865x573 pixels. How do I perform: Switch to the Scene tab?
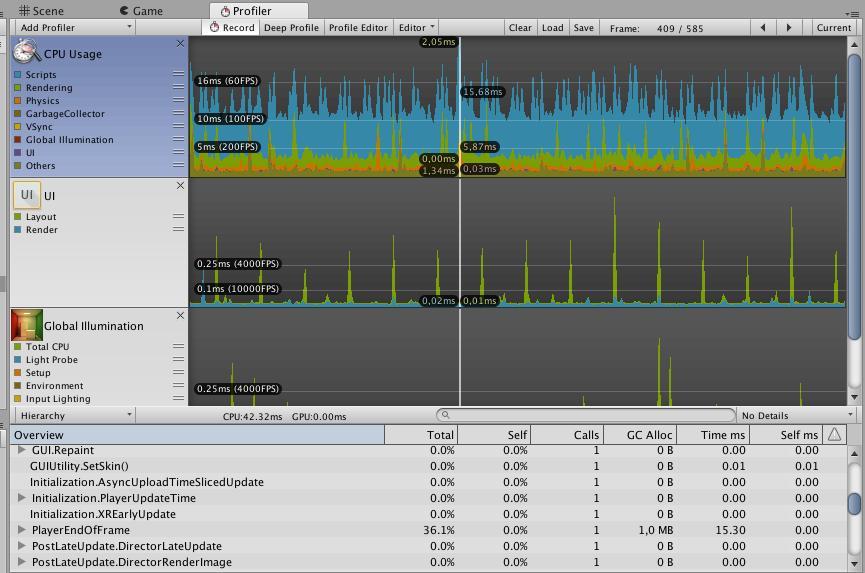[x=42, y=10]
